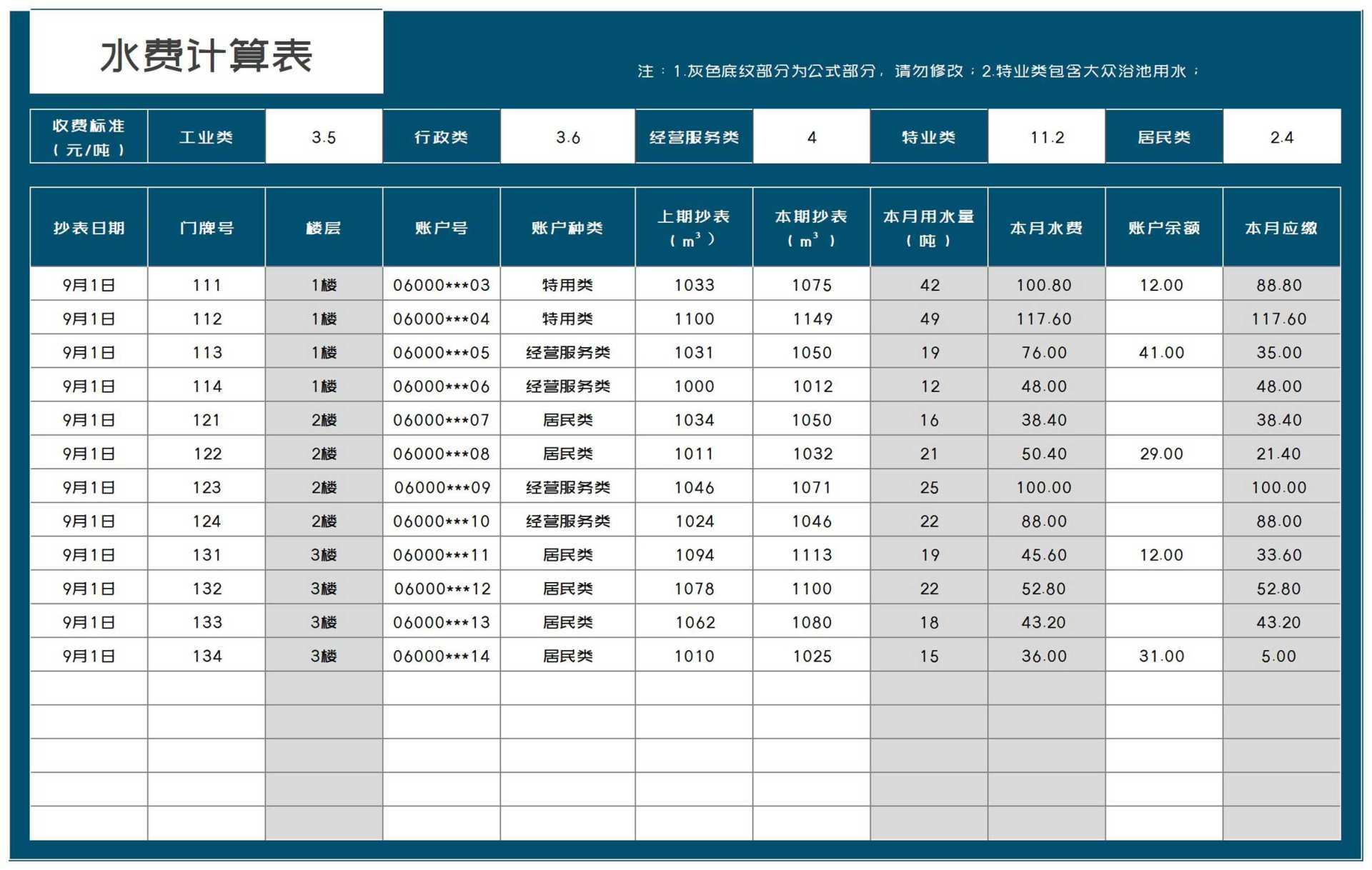Image resolution: width=1372 pixels, height=870 pixels.
Task: Click the 账户余额 value 41.00 for room 113
Action: (1163, 352)
